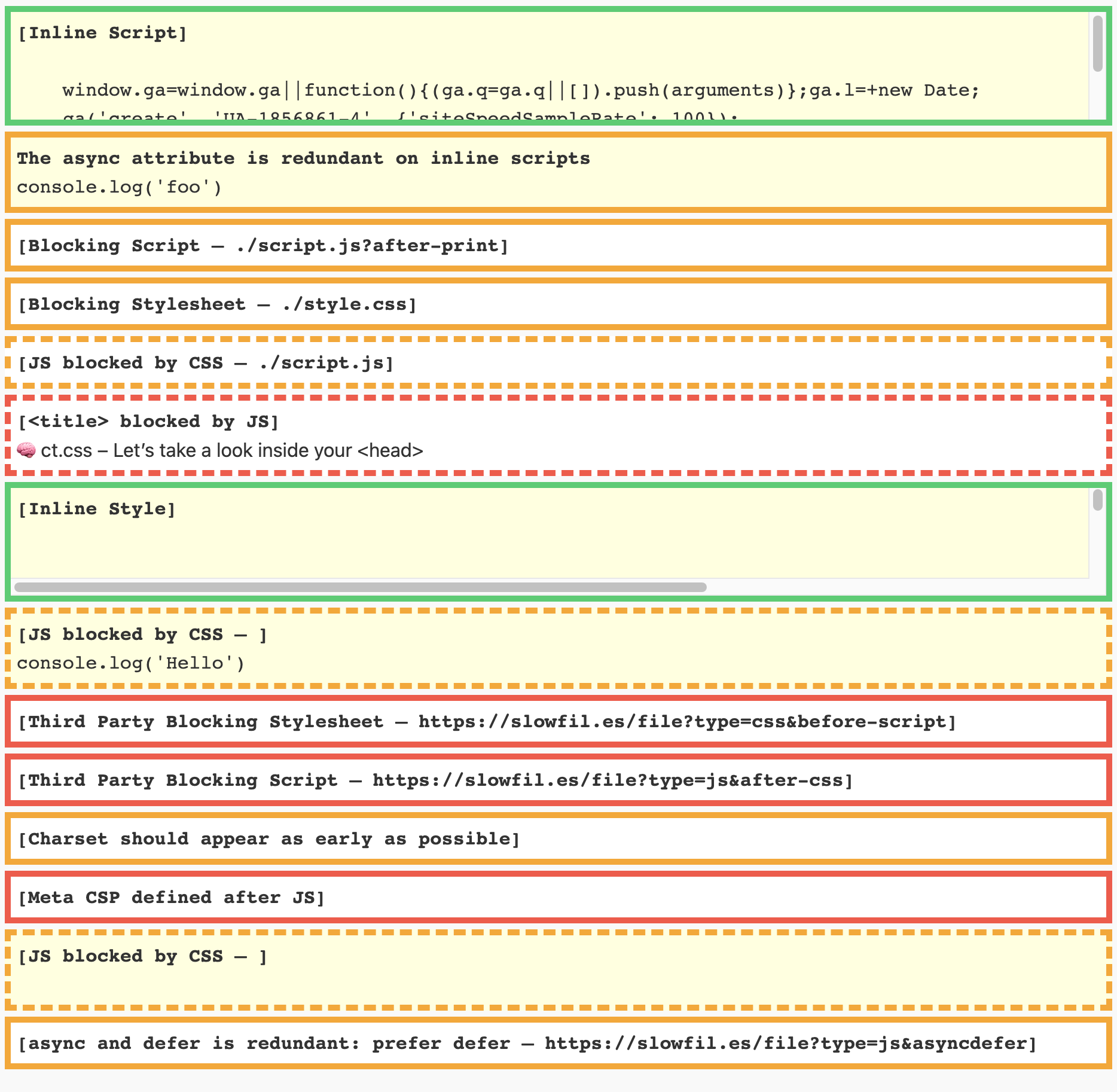Click Third Party Blocking Script slowfil.es entry

[x=435, y=780]
